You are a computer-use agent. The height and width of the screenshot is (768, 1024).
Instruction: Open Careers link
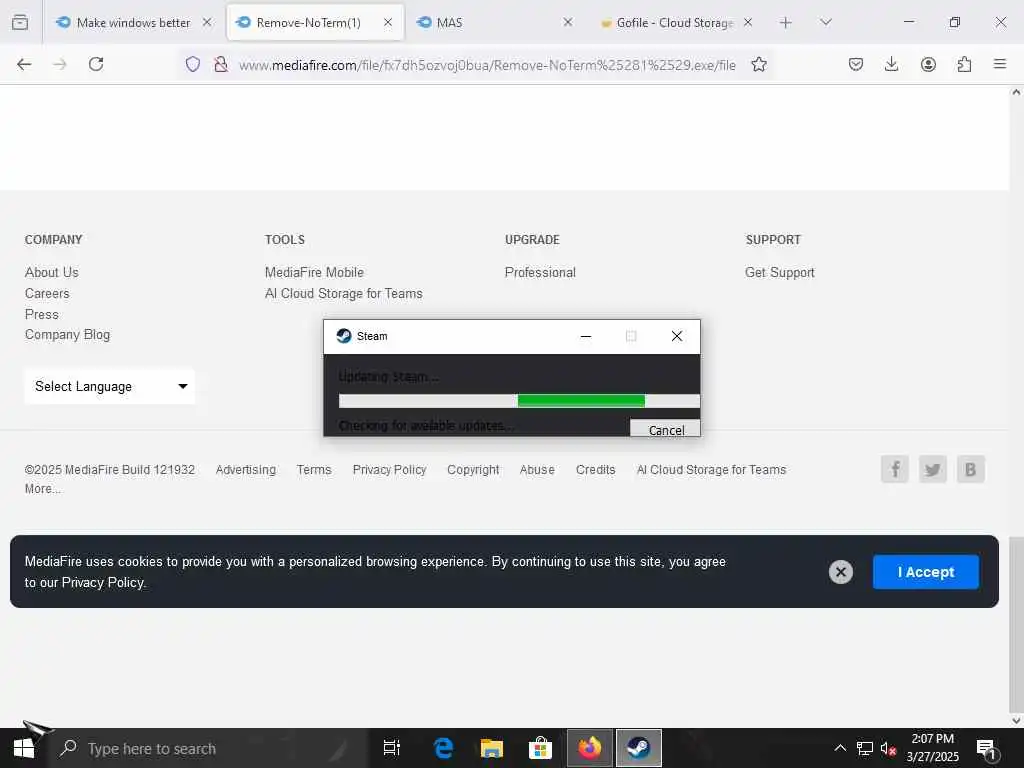pos(47,293)
